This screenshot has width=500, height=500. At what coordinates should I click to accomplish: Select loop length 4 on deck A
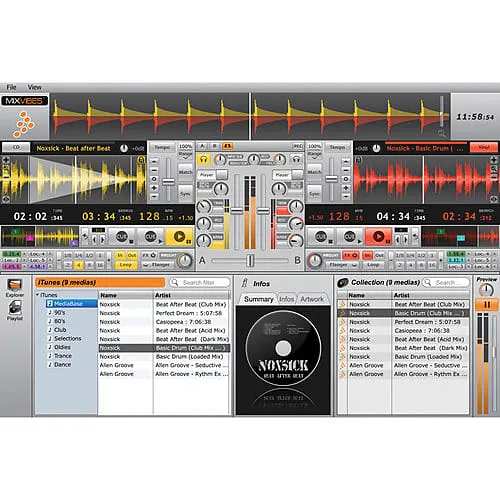79,265
